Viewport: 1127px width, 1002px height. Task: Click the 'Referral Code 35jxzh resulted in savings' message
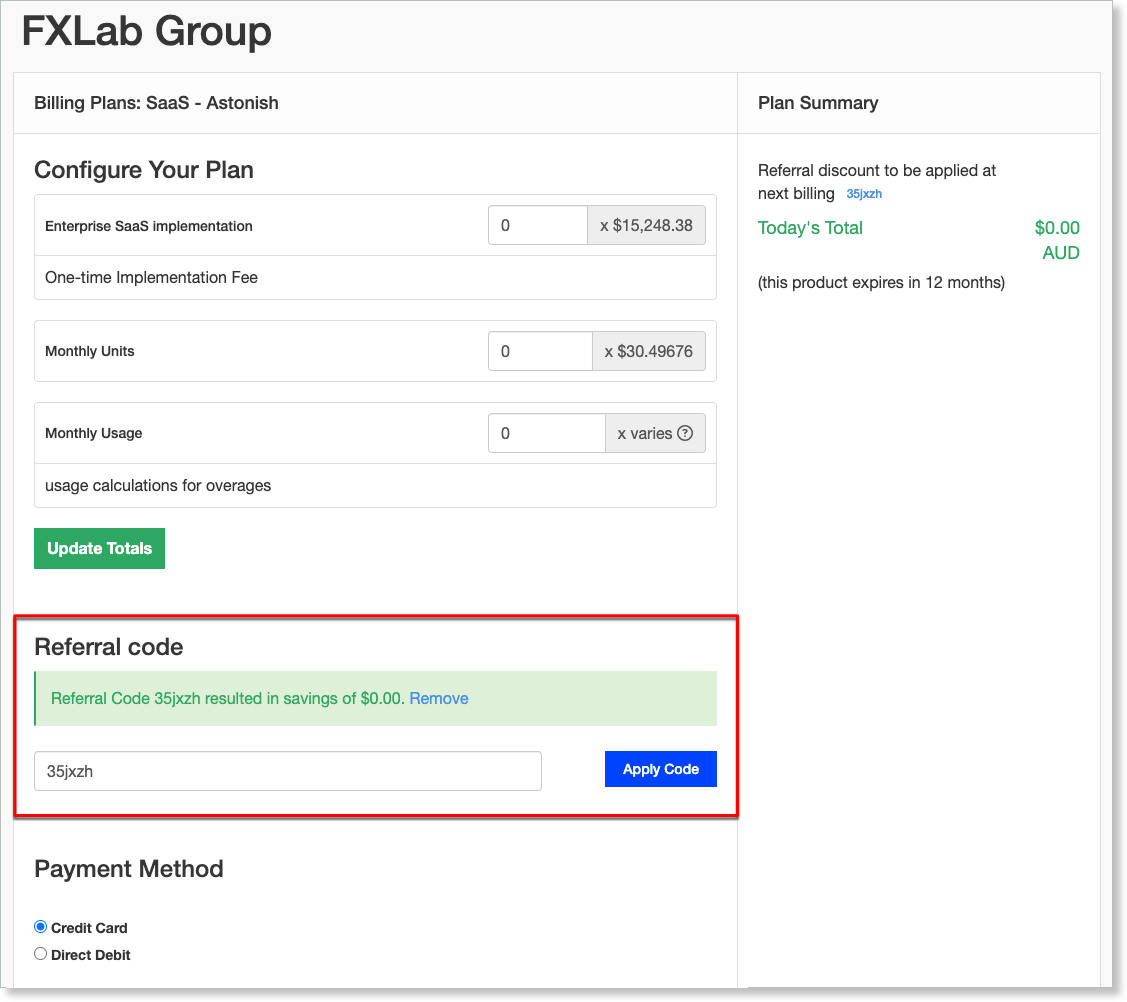point(226,699)
